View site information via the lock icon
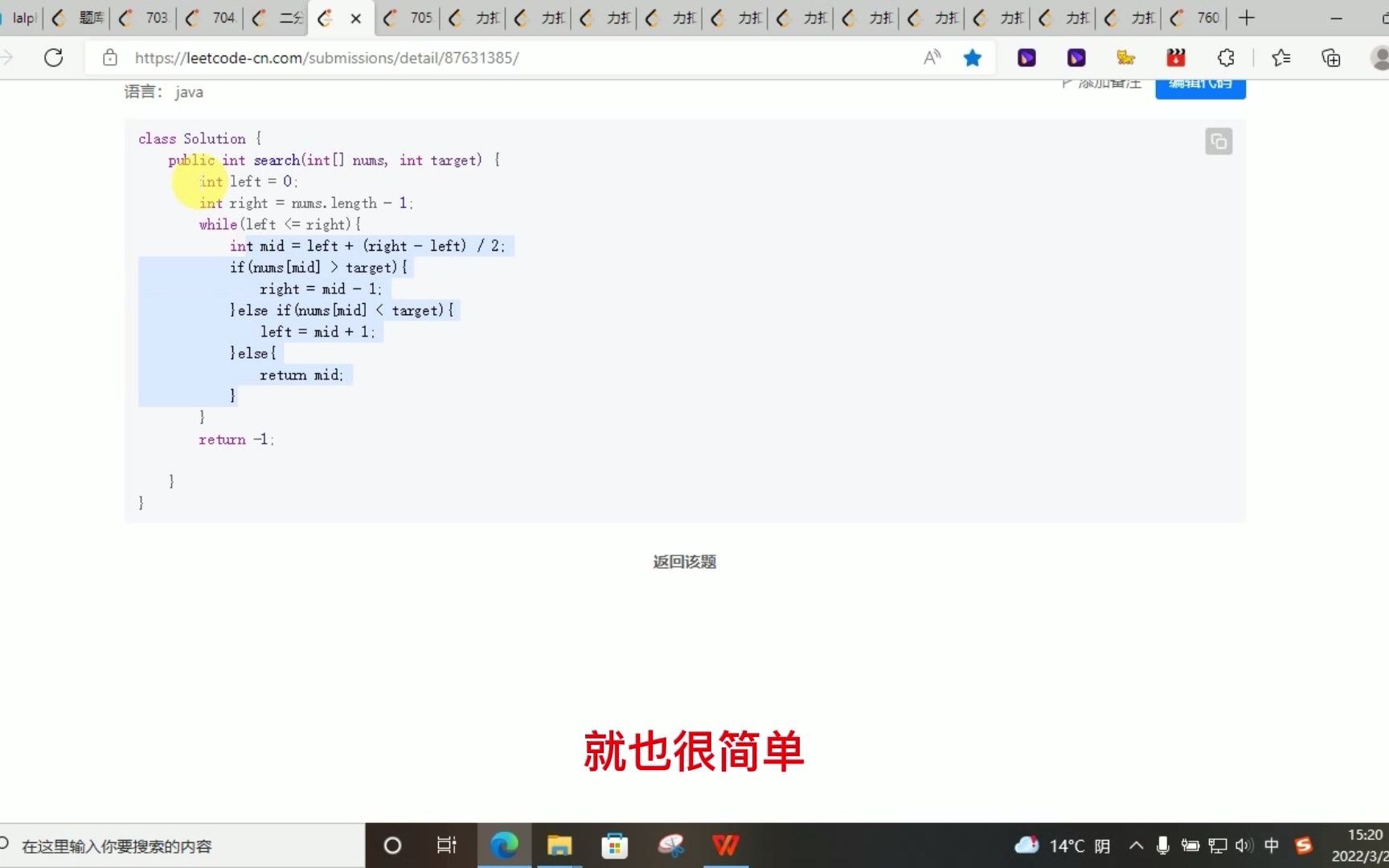 109,57
